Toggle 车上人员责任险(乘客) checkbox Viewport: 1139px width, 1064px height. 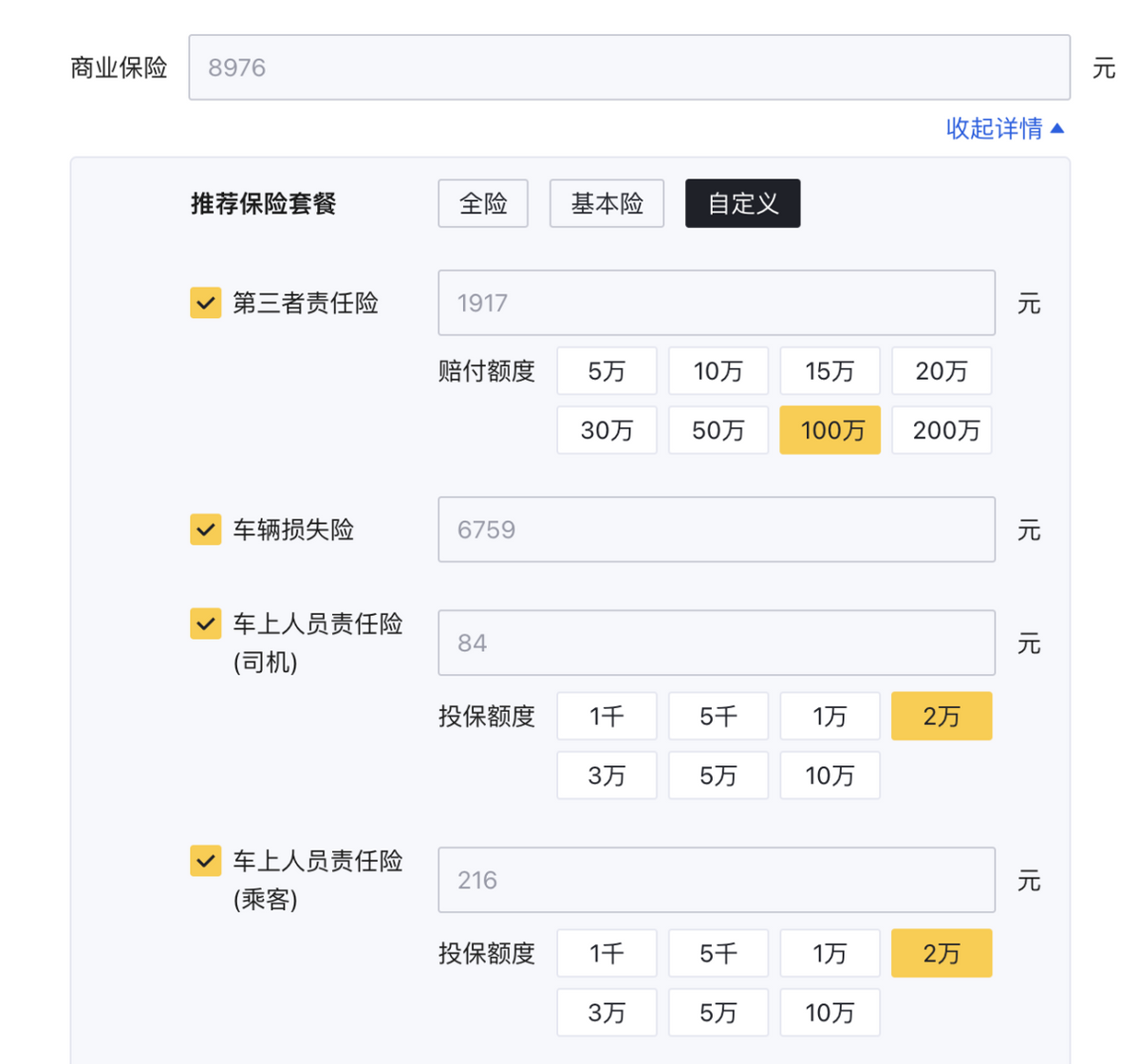tap(206, 862)
